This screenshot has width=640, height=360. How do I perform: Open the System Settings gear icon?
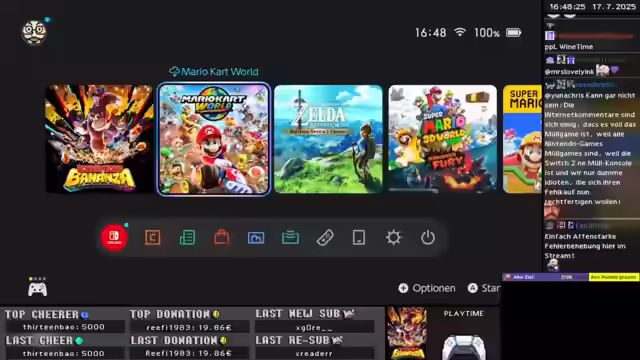pos(393,238)
